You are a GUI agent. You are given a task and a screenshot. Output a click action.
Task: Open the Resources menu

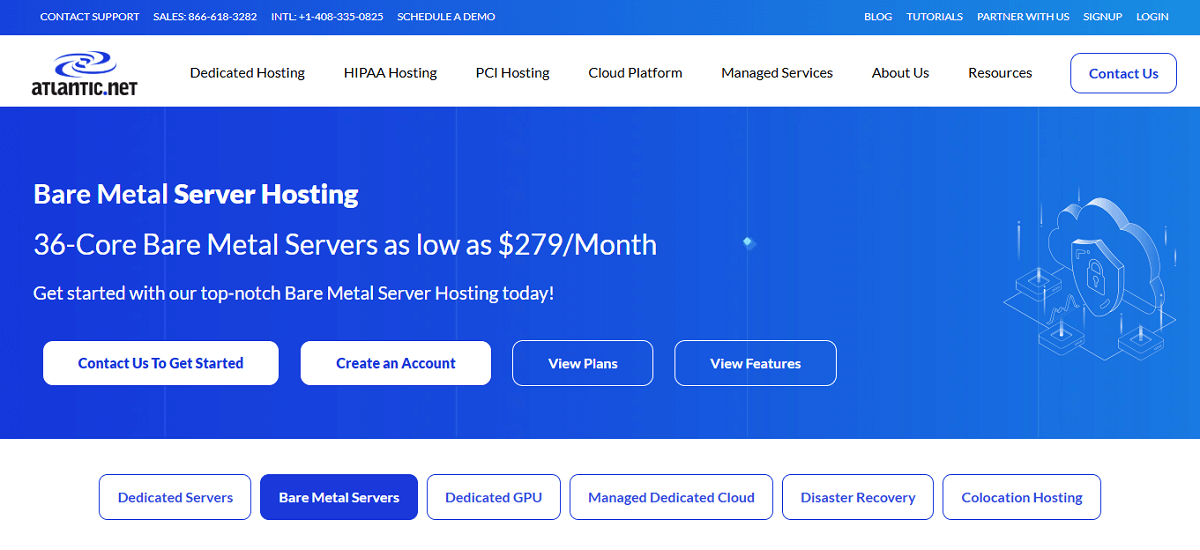point(1000,73)
